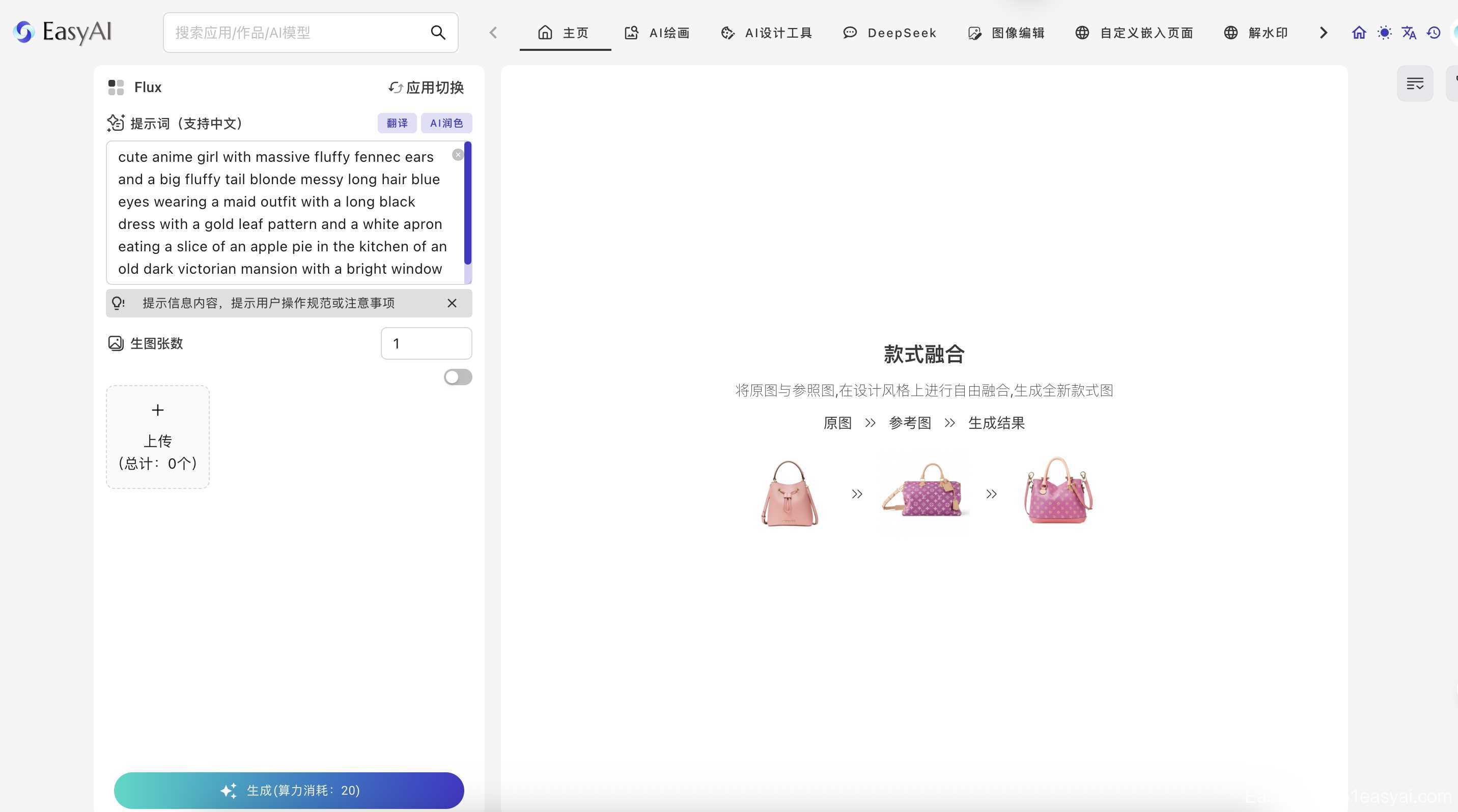
Task: Open the AI设计工具 tab
Action: (766, 33)
